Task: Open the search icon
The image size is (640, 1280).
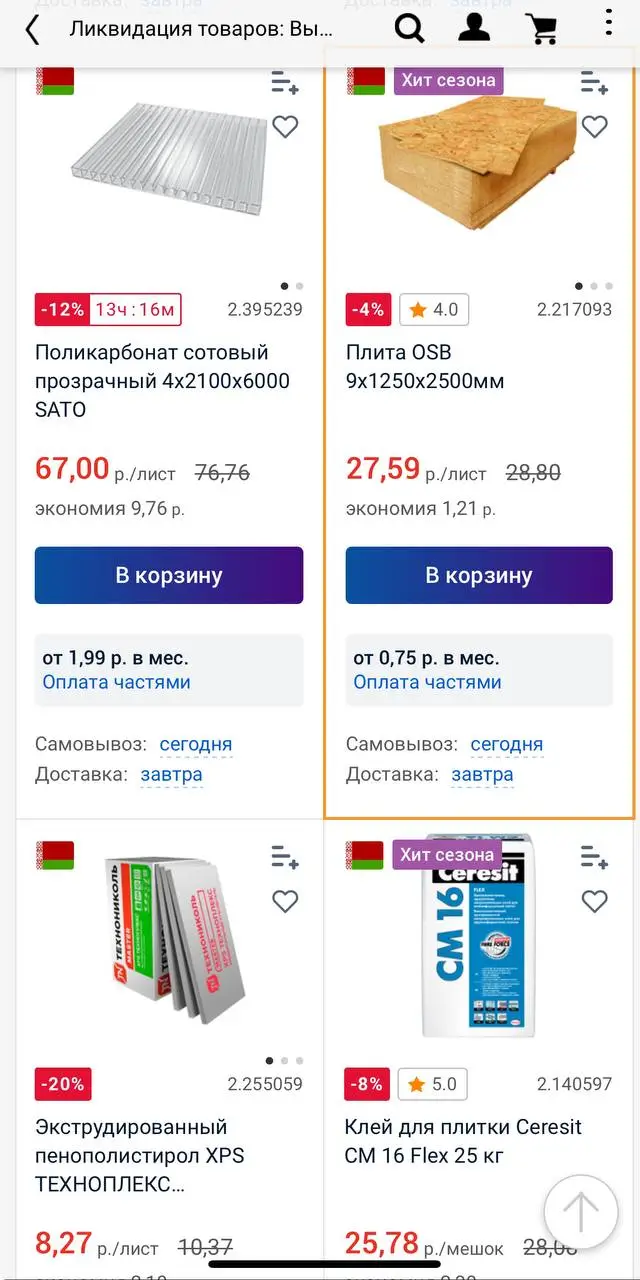Action: pos(410,29)
